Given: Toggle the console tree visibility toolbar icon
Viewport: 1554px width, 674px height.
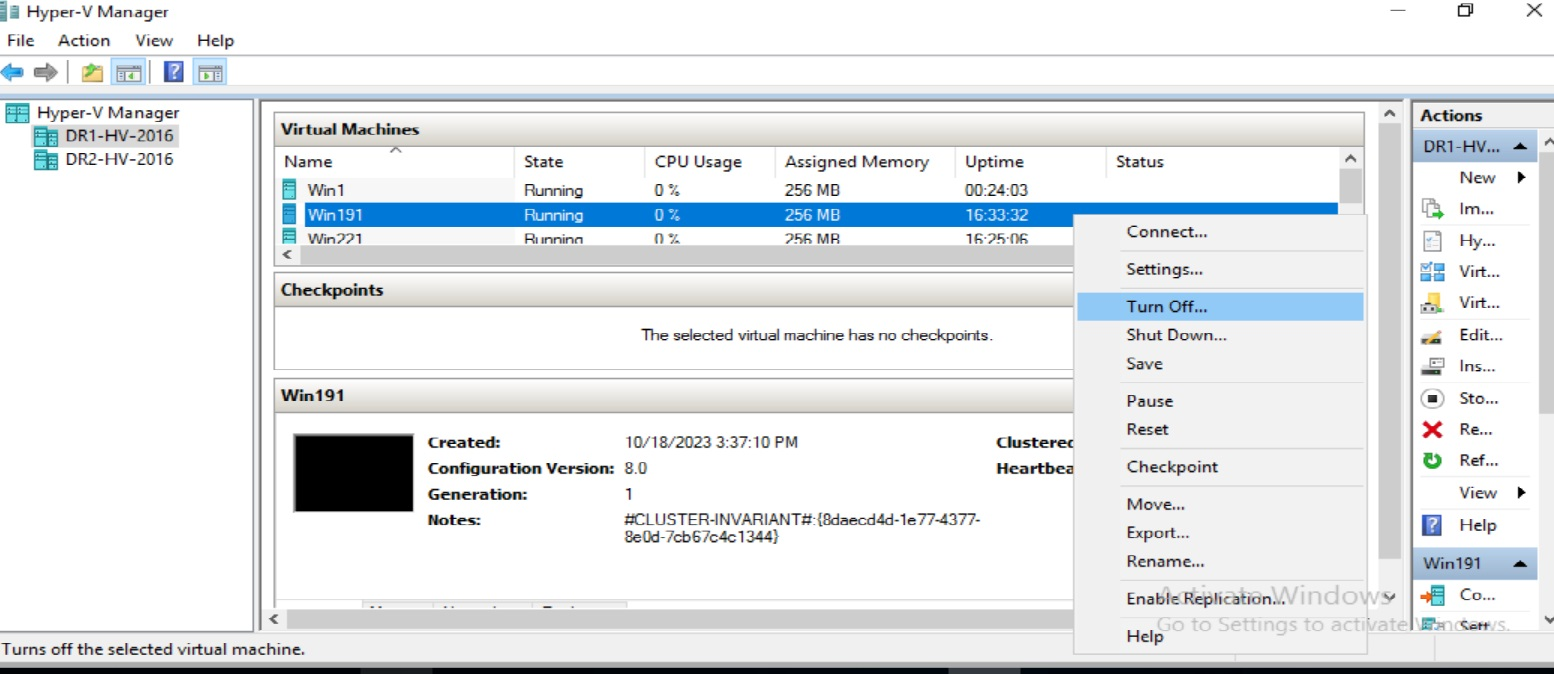Looking at the screenshot, I should point(130,71).
